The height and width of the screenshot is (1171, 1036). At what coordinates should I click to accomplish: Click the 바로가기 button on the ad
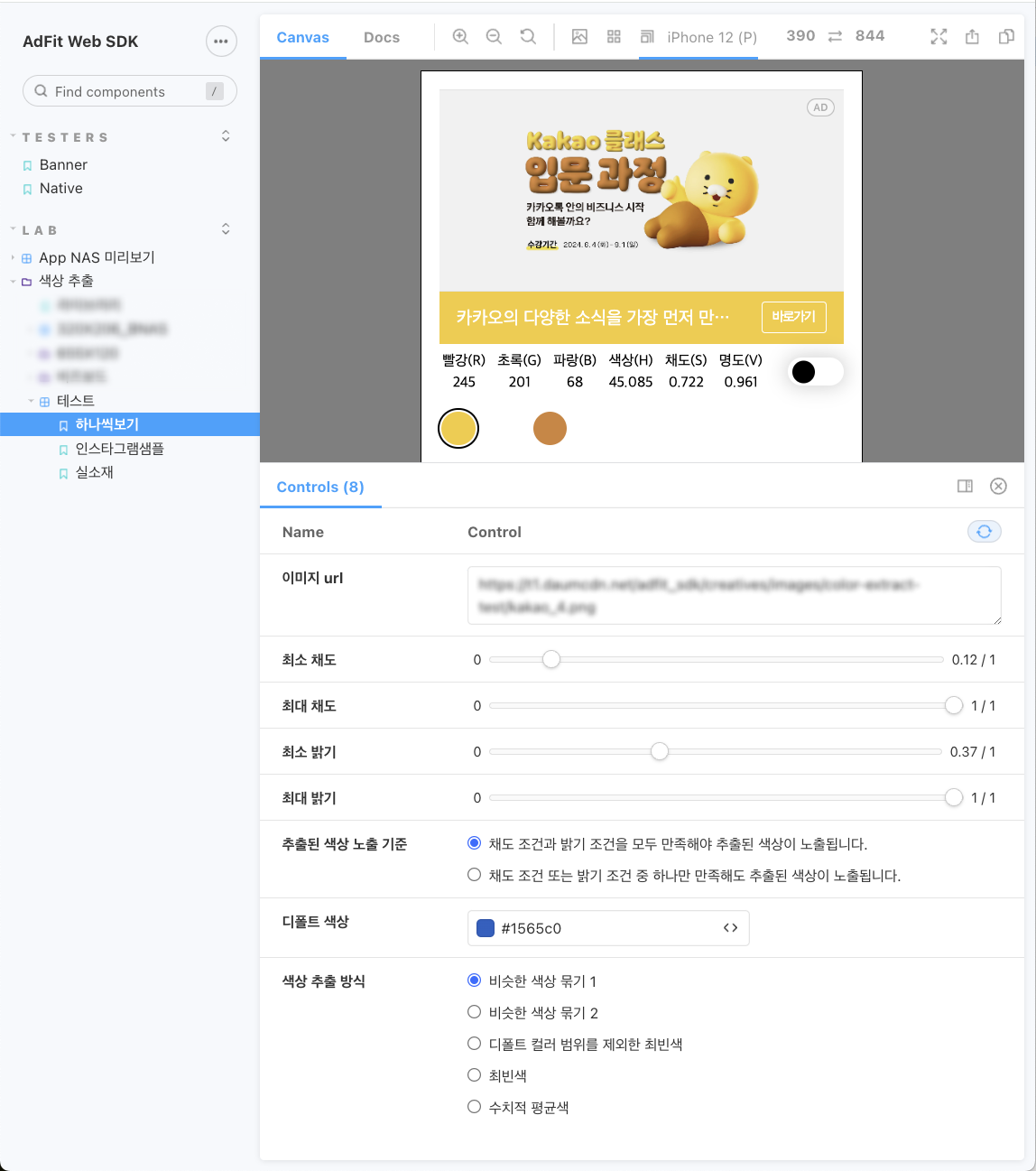793,317
